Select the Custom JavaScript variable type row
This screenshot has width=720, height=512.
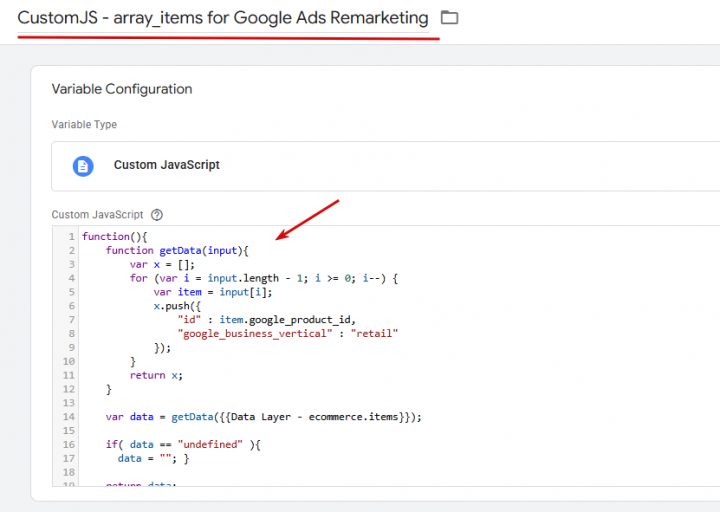pyautogui.click(x=386, y=166)
